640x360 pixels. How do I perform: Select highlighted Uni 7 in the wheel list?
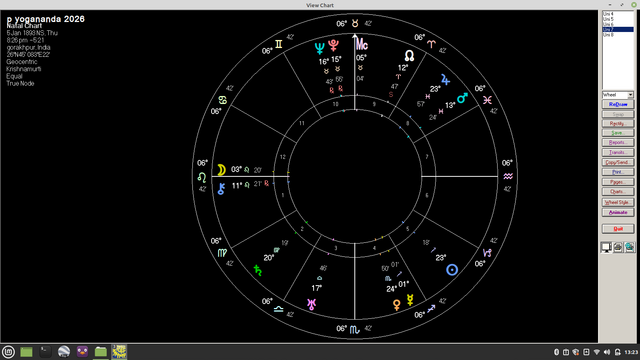[x=618, y=30]
